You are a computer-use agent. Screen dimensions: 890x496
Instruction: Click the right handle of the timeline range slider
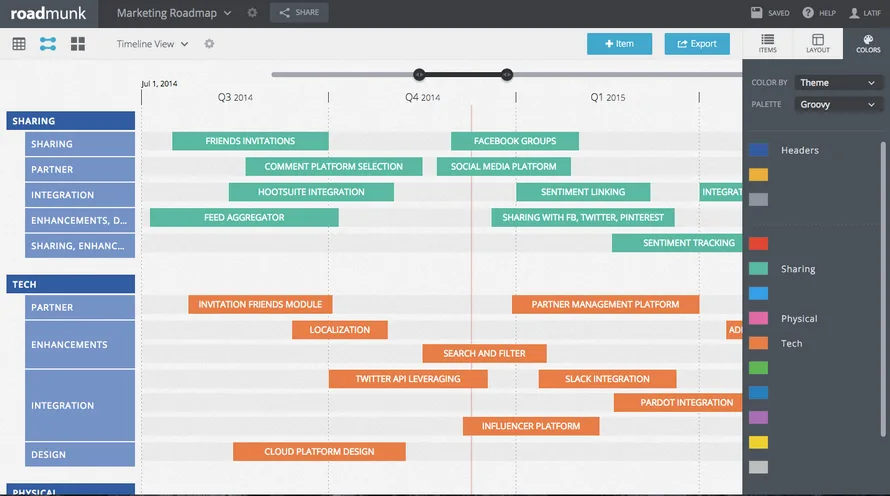[x=507, y=74]
